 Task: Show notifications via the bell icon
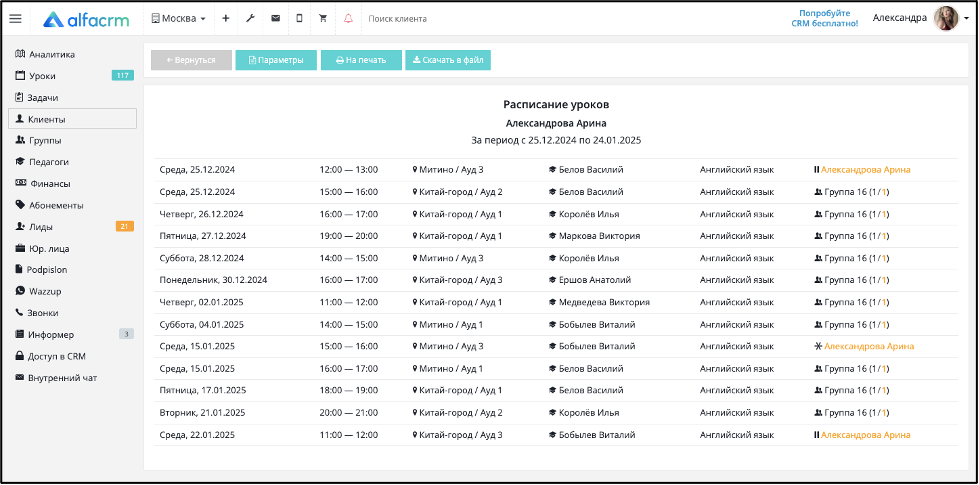point(348,19)
